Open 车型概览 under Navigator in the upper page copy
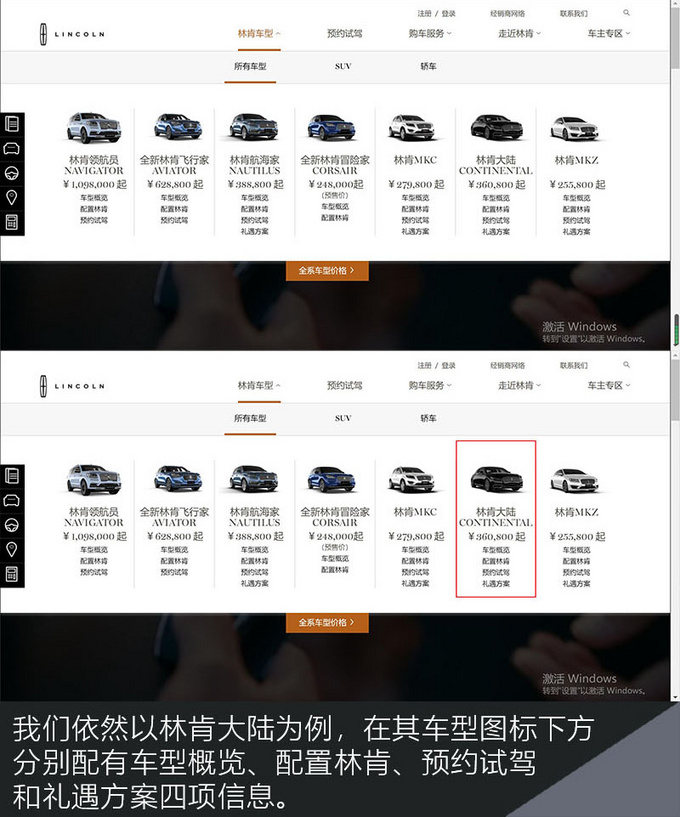The image size is (680, 817). (94, 198)
